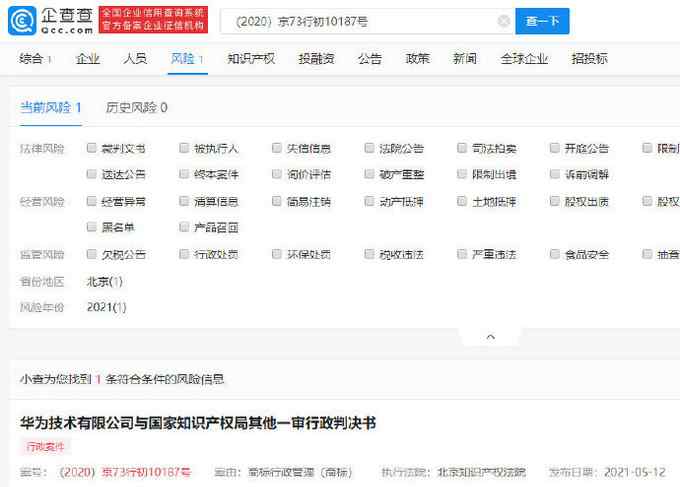
Task: Tick the 失信信息 checkbox
Action: [277, 148]
